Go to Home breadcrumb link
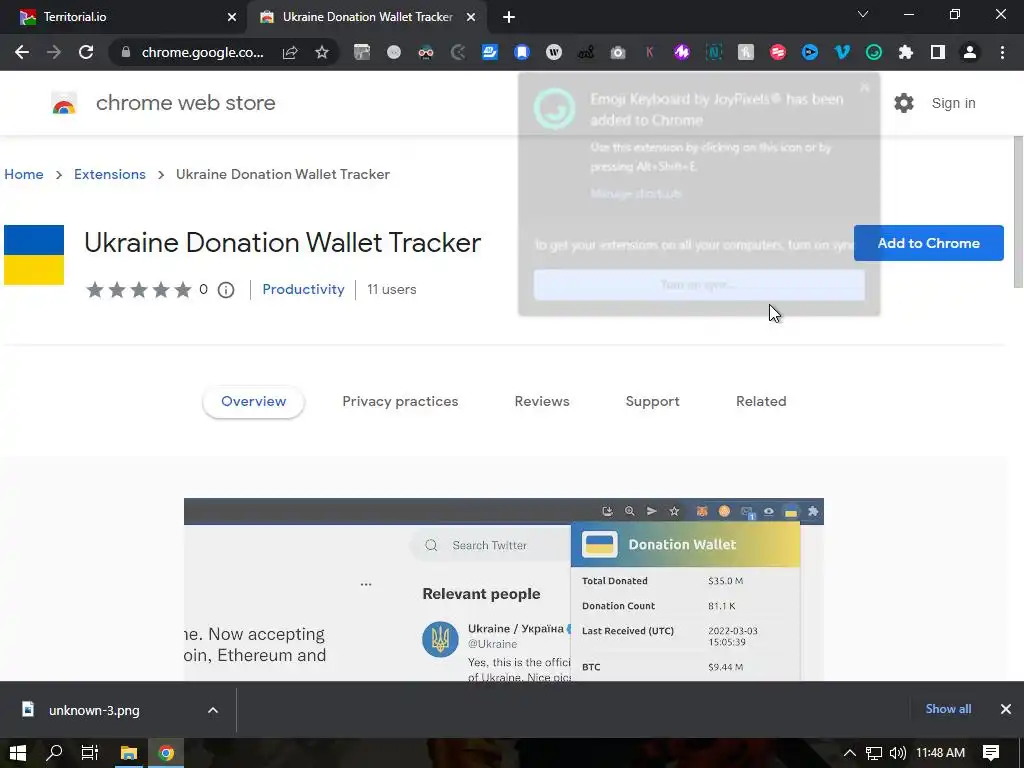 [x=24, y=174]
